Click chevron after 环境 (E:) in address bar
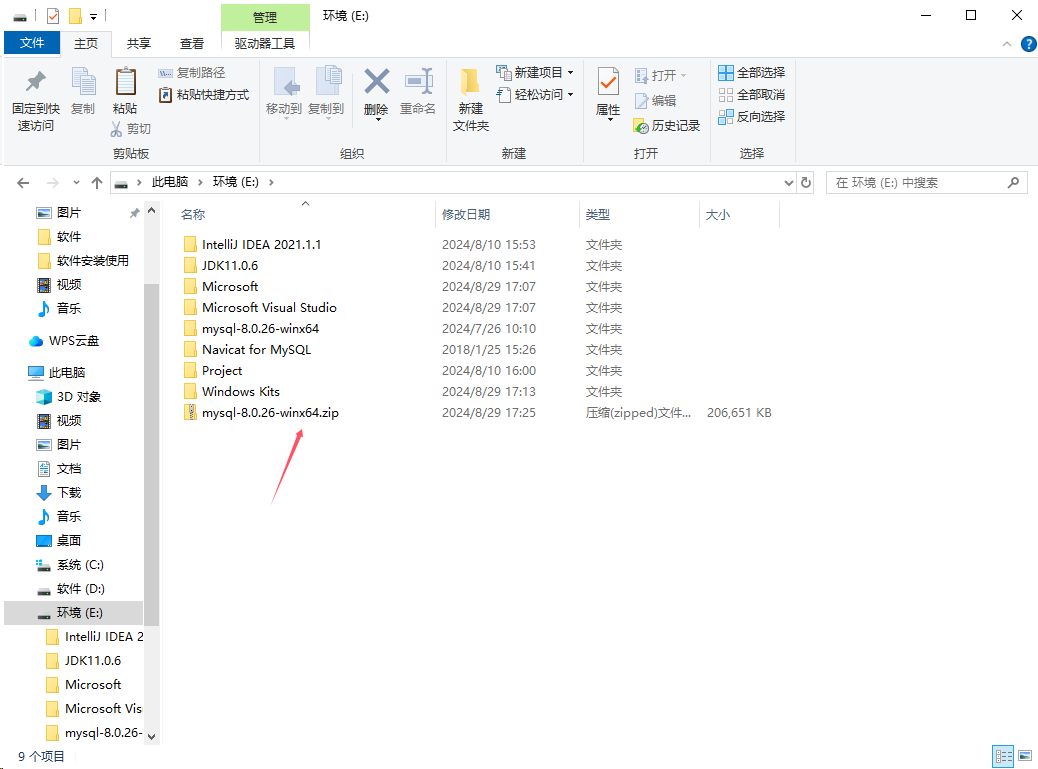The image size is (1038, 769). 271,182
